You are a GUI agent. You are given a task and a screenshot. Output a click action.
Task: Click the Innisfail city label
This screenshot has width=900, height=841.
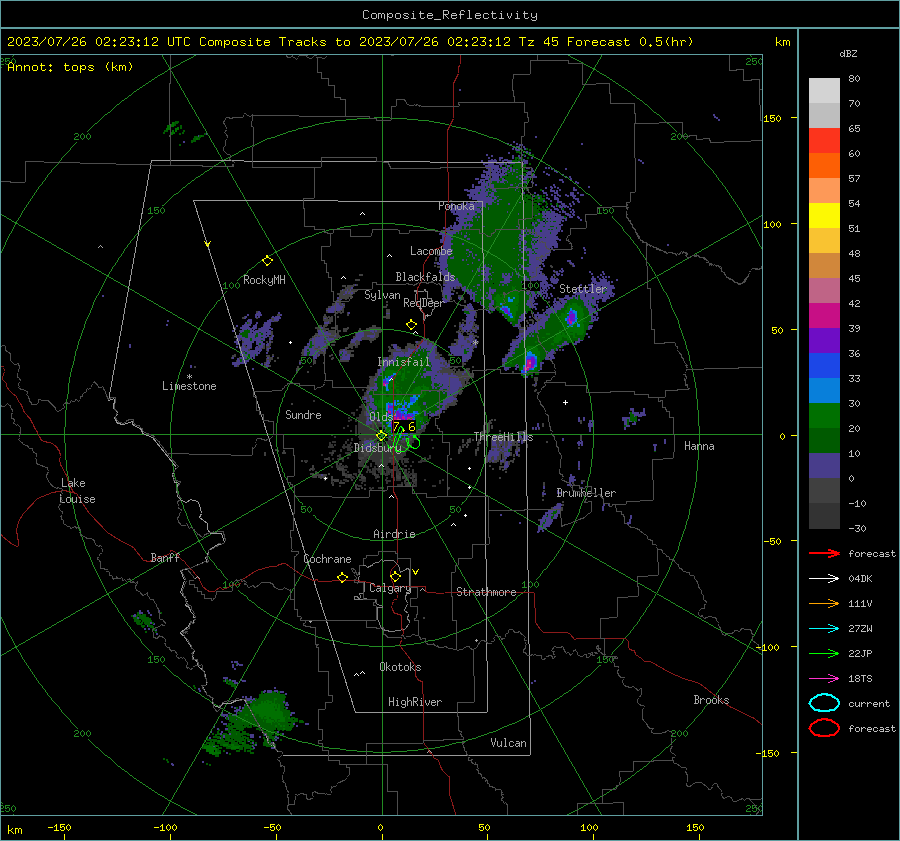click(x=403, y=362)
